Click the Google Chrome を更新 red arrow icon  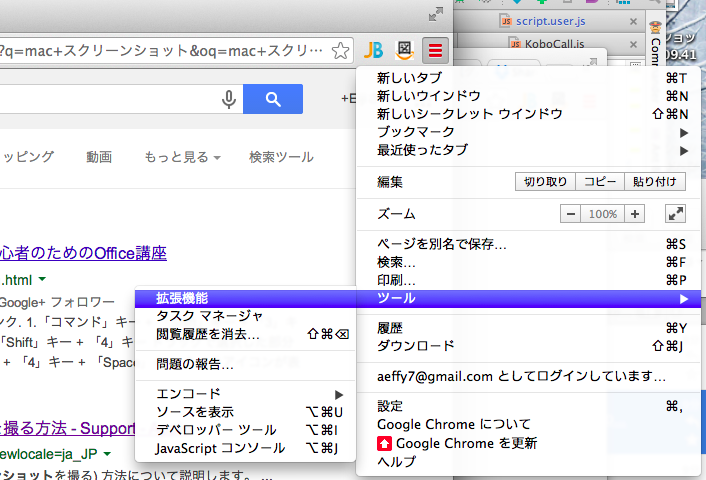(385, 444)
